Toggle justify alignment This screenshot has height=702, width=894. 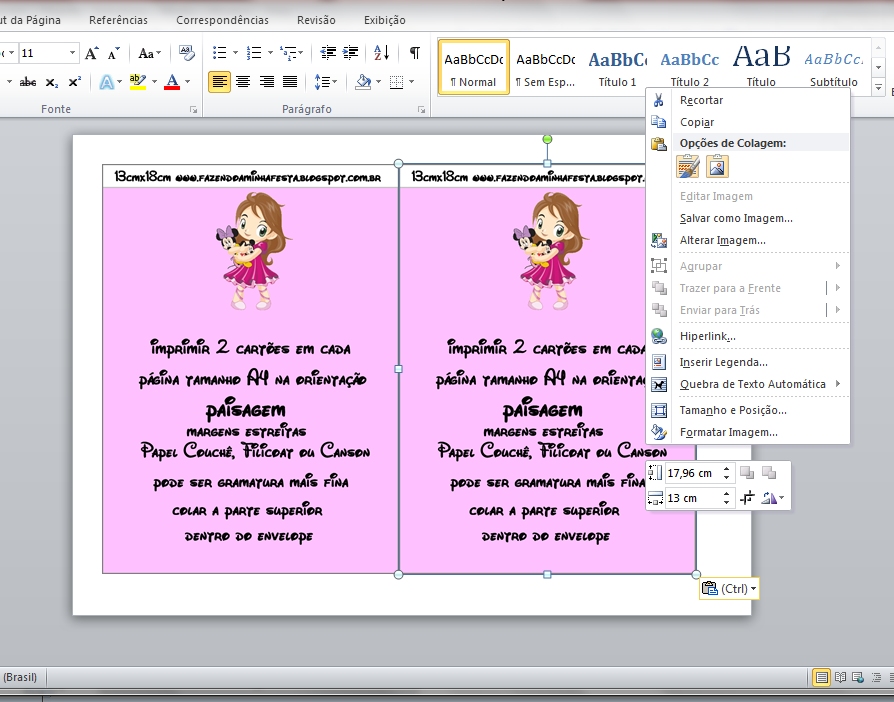290,82
